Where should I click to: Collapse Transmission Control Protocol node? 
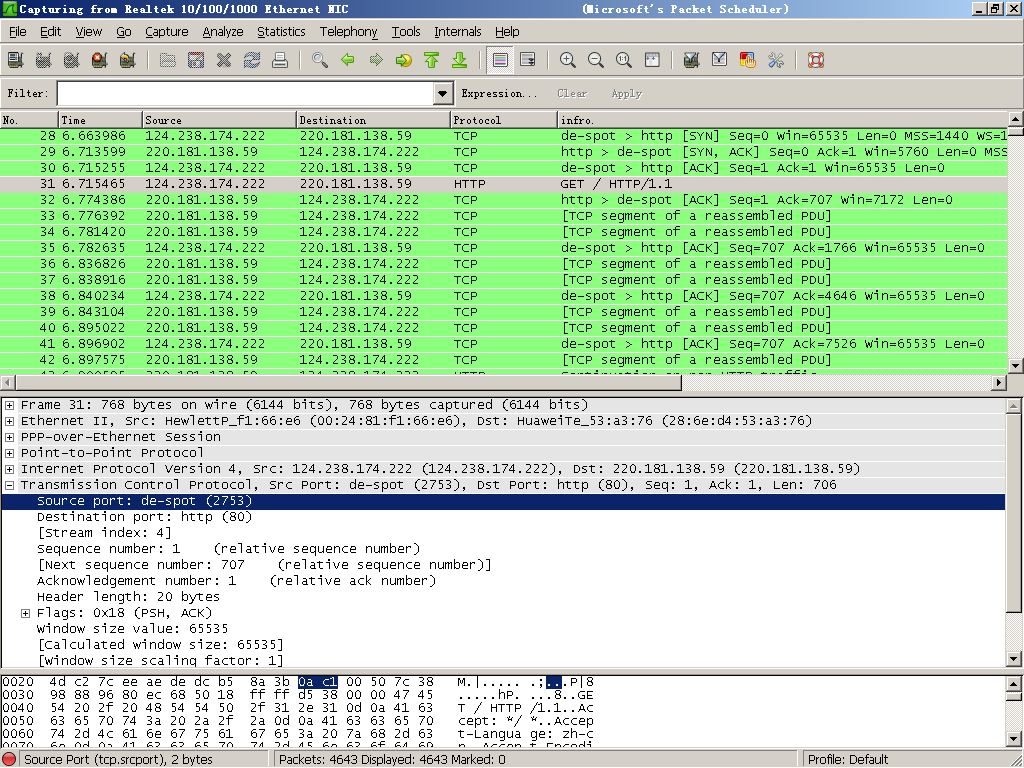click(x=10, y=485)
